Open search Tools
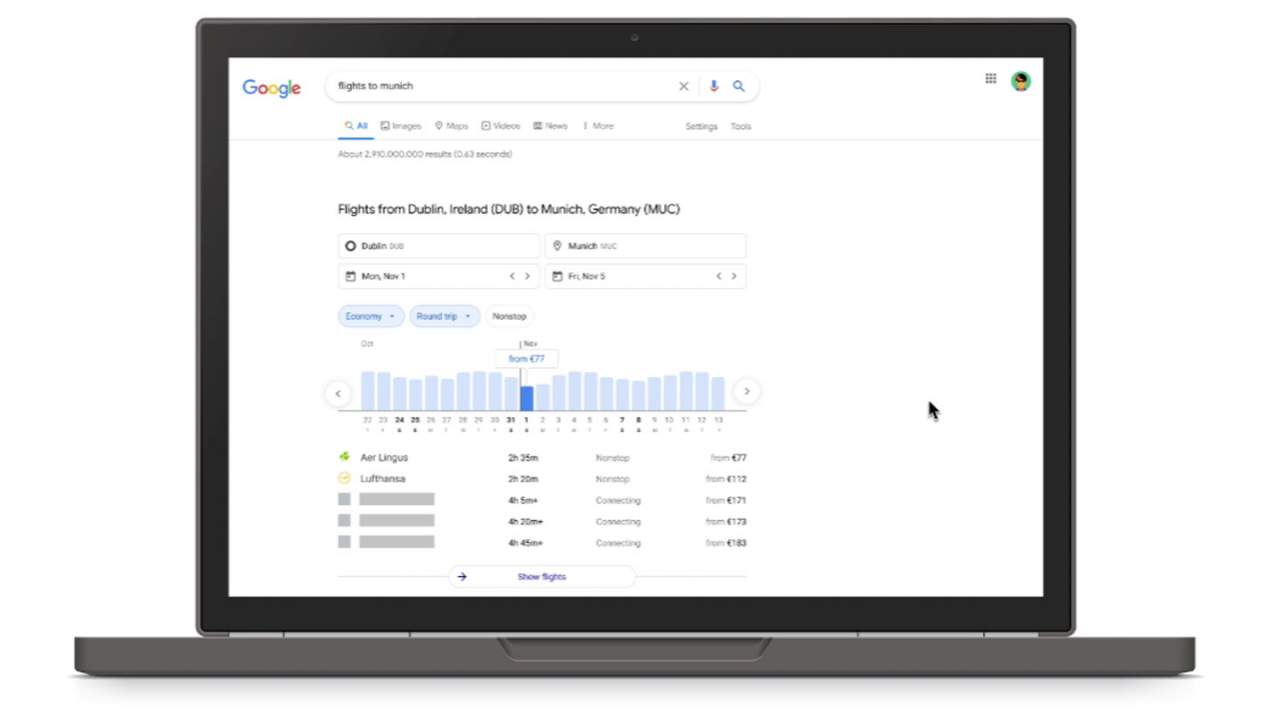The width and height of the screenshot is (1280, 720). 740,127
